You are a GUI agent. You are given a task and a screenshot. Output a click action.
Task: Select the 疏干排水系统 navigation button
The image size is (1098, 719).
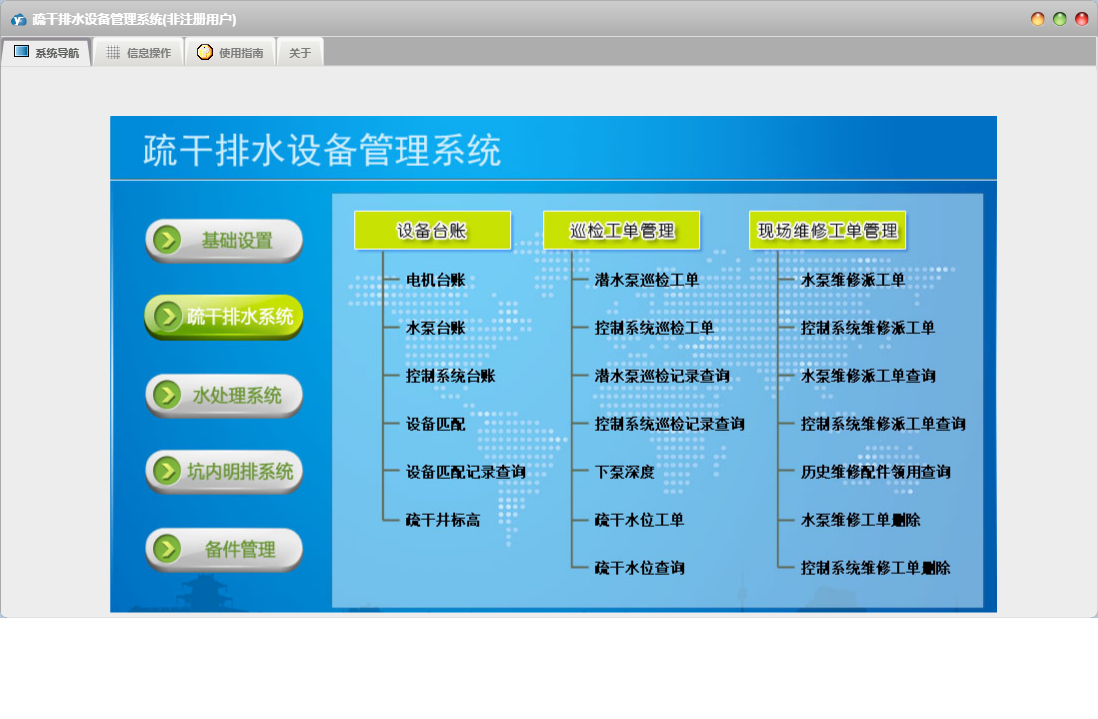coord(224,316)
